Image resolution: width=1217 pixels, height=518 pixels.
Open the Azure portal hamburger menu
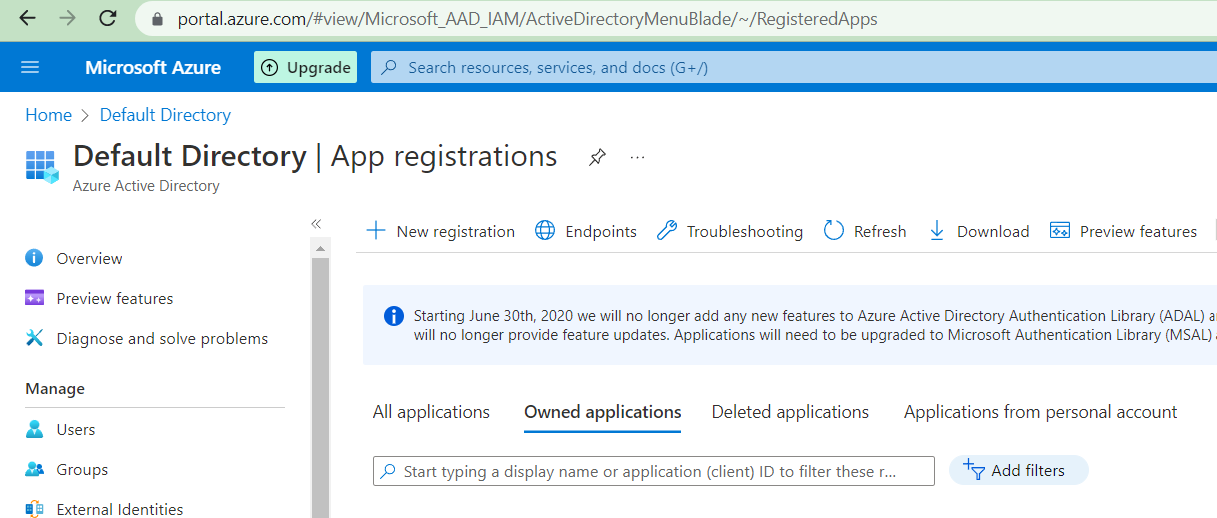pos(30,67)
